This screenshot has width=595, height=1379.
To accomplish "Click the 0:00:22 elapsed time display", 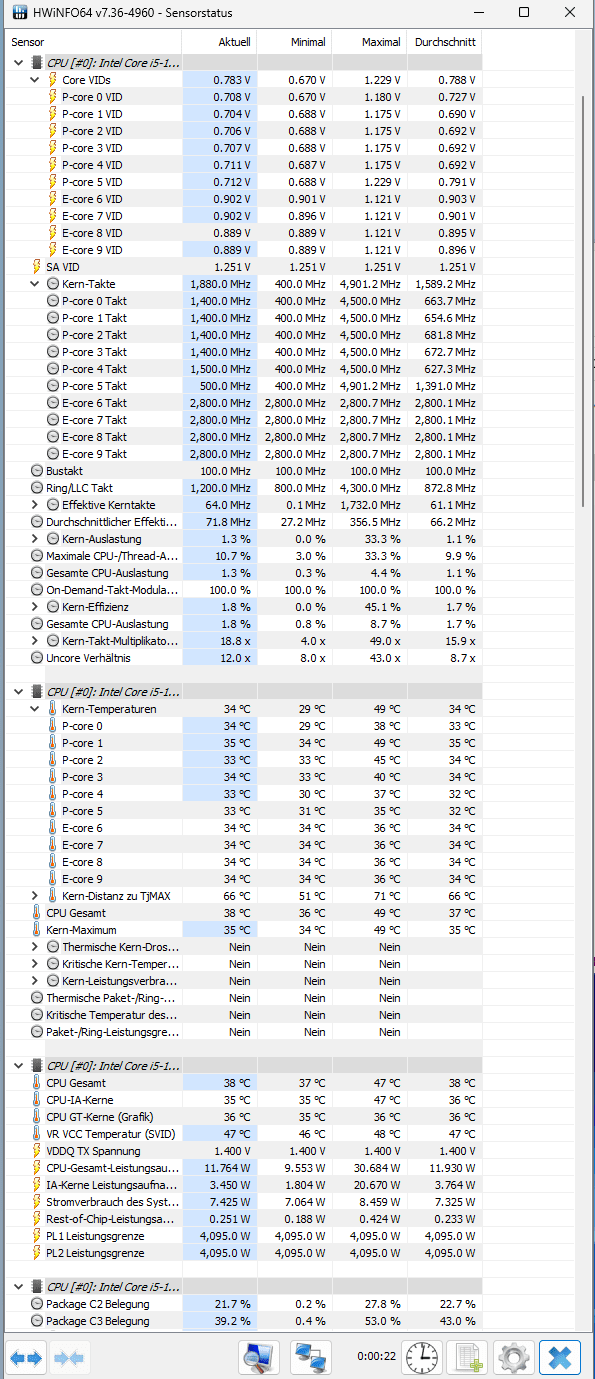I will [x=376, y=1357].
